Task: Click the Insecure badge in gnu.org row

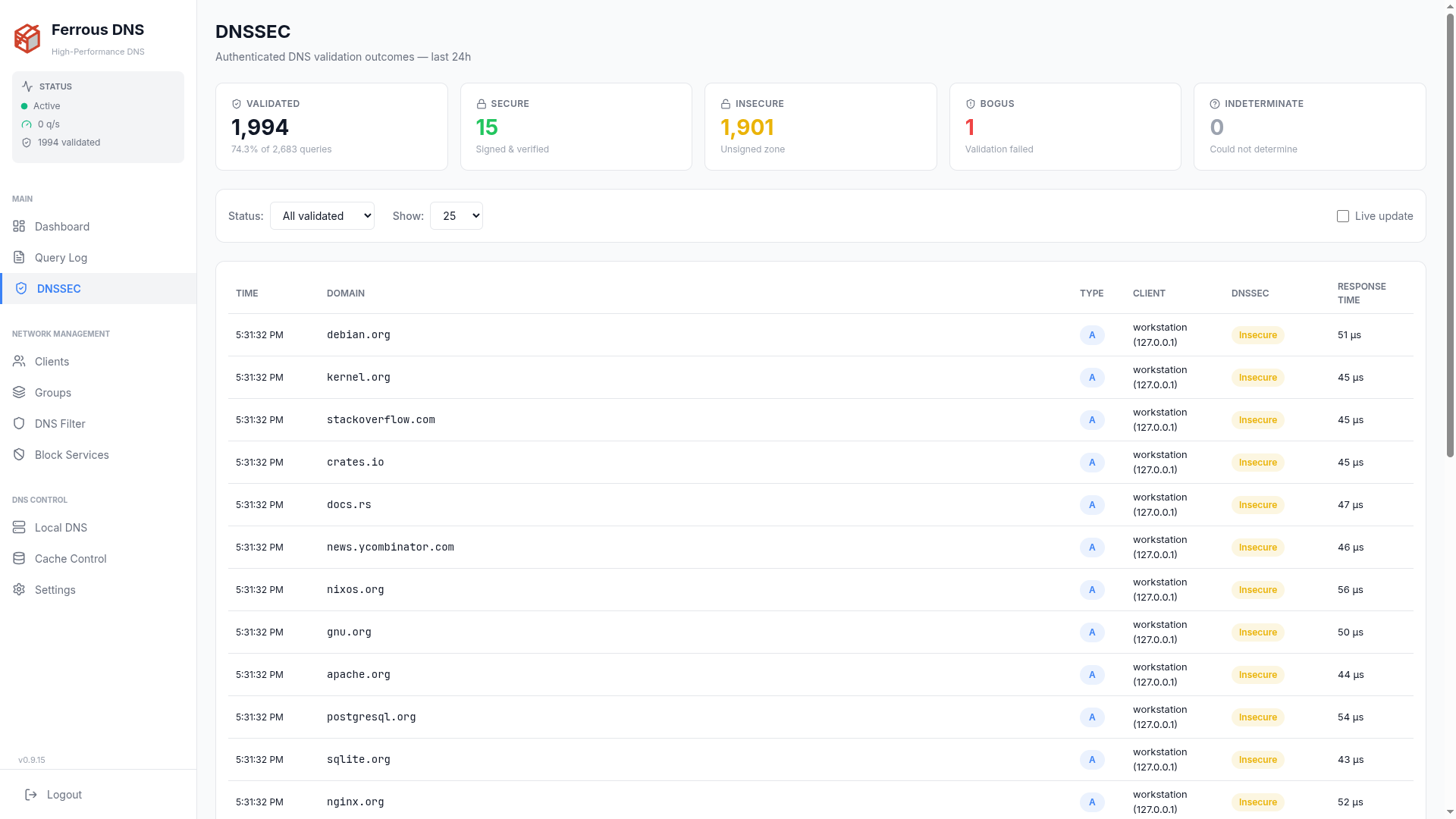Action: pyautogui.click(x=1258, y=632)
